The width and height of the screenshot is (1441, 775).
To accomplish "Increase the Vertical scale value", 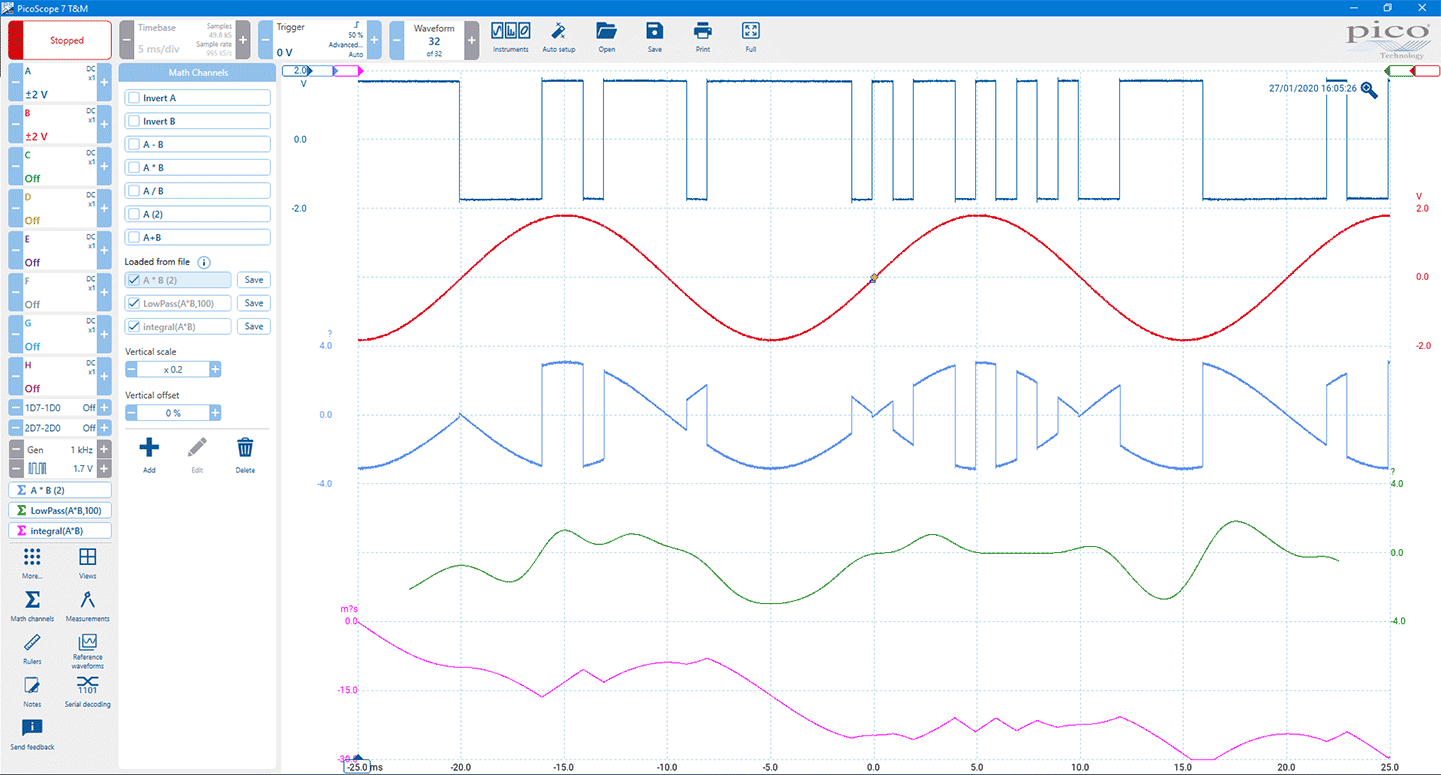I will (x=215, y=370).
